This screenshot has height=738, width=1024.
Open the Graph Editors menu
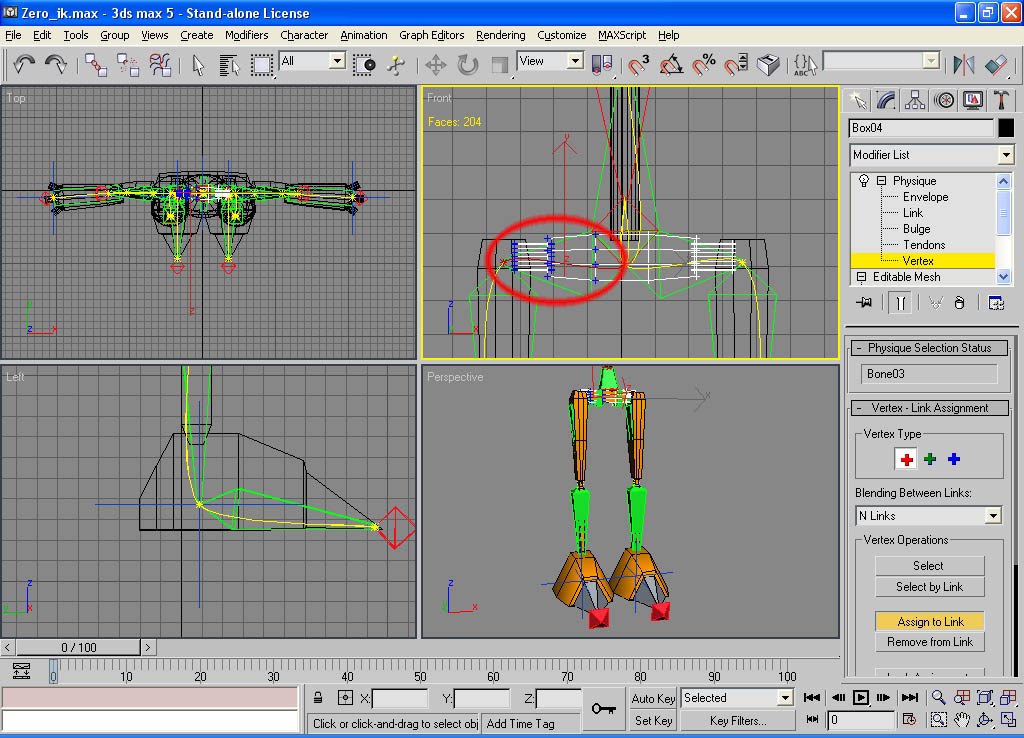click(431, 35)
